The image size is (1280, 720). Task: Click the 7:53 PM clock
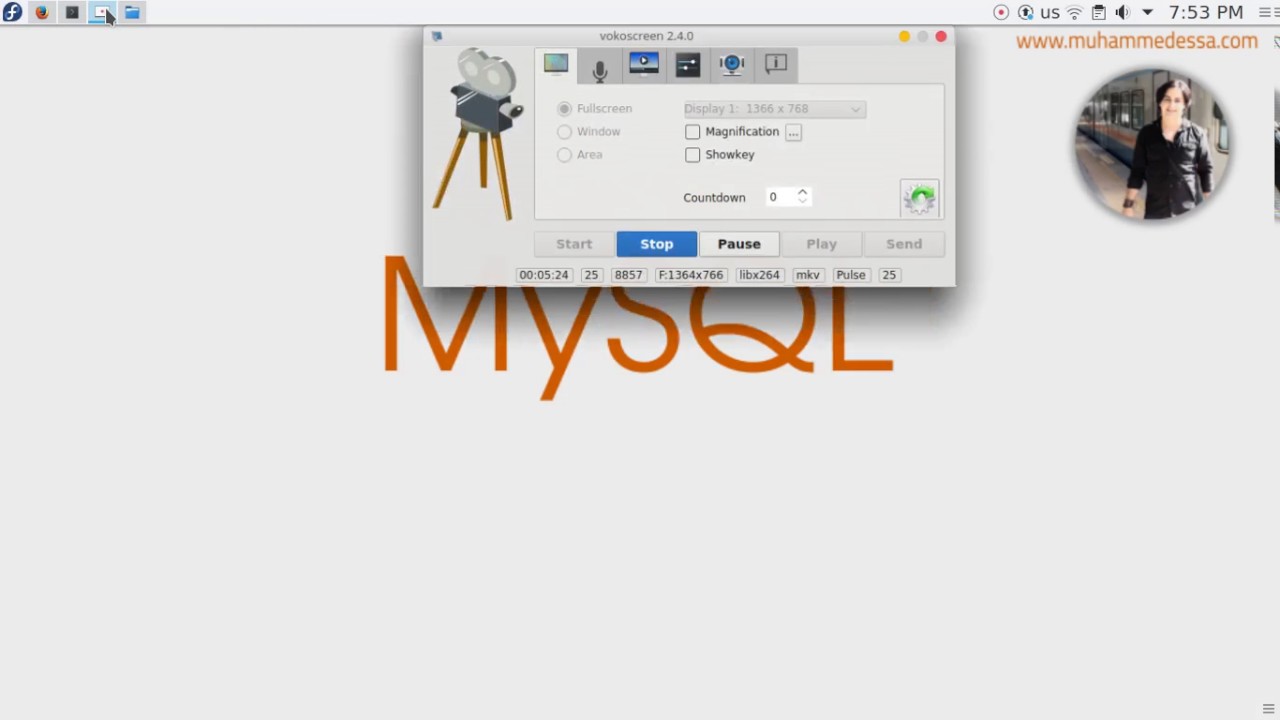pyautogui.click(x=1206, y=12)
